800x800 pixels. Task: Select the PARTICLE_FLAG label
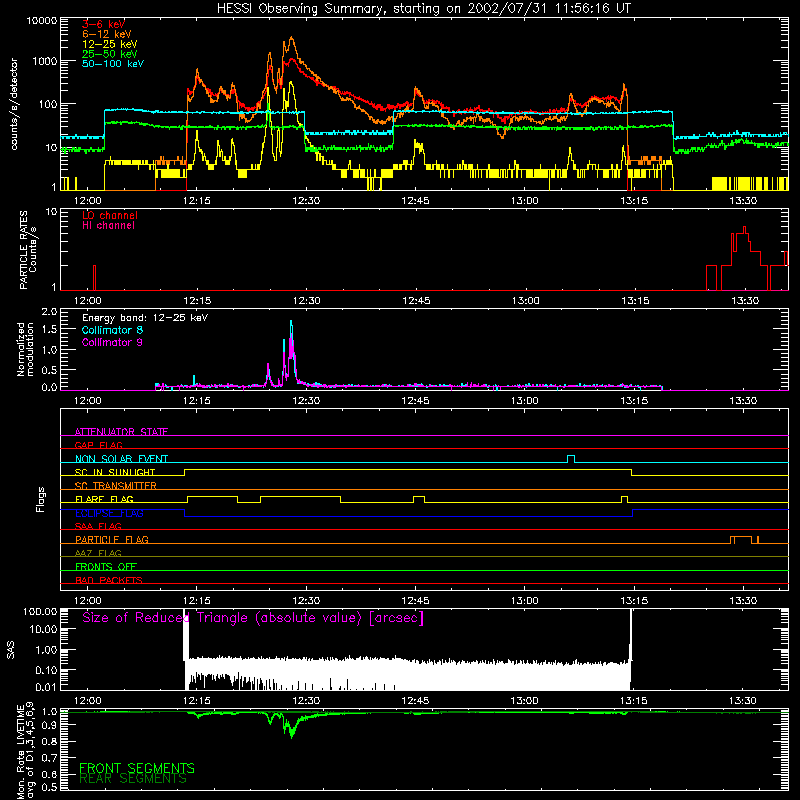coord(112,539)
